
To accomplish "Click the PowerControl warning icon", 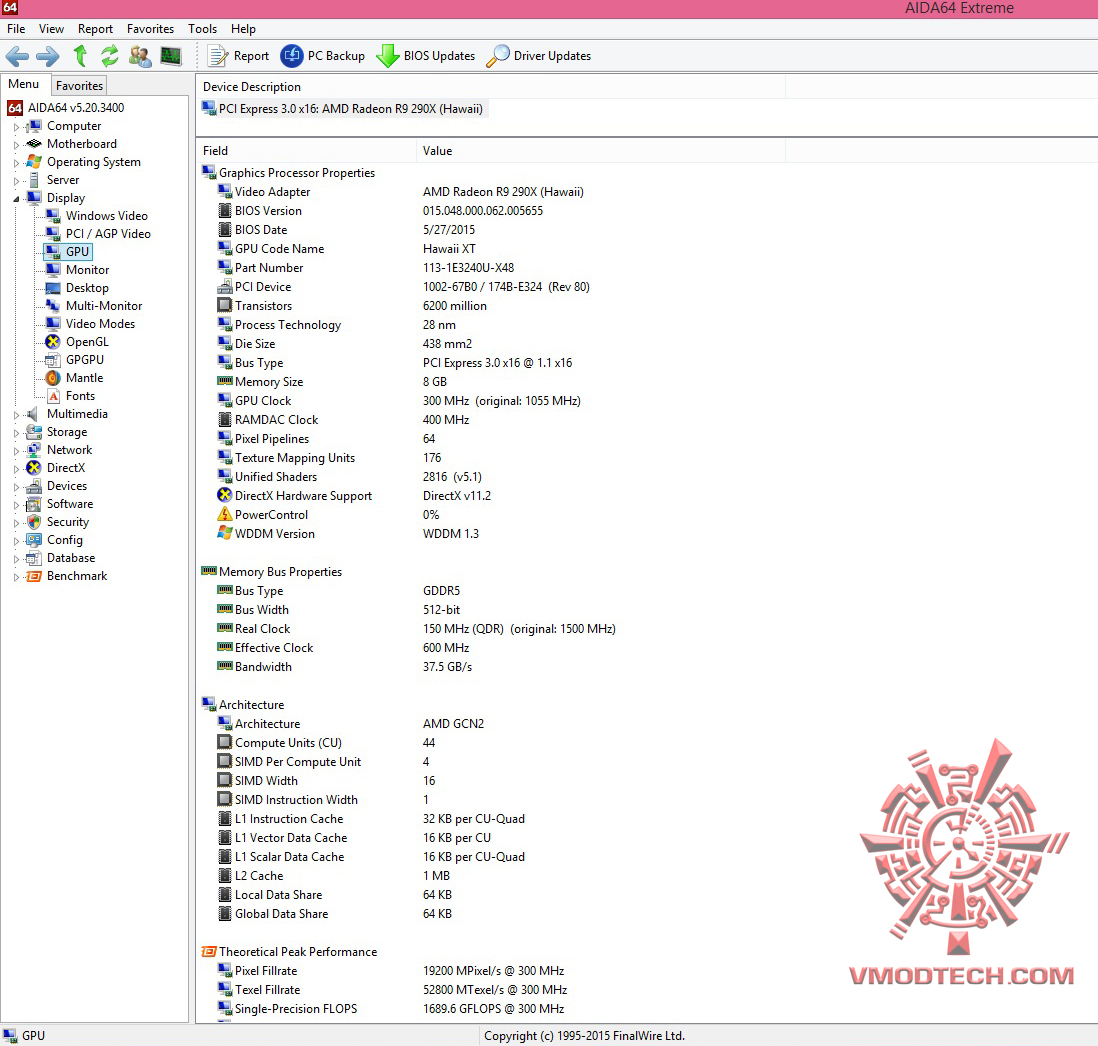I will point(224,515).
